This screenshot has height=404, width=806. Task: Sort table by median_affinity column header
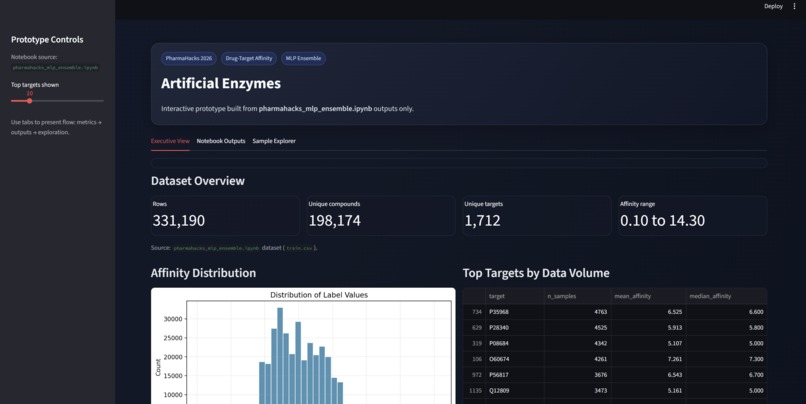click(726, 296)
